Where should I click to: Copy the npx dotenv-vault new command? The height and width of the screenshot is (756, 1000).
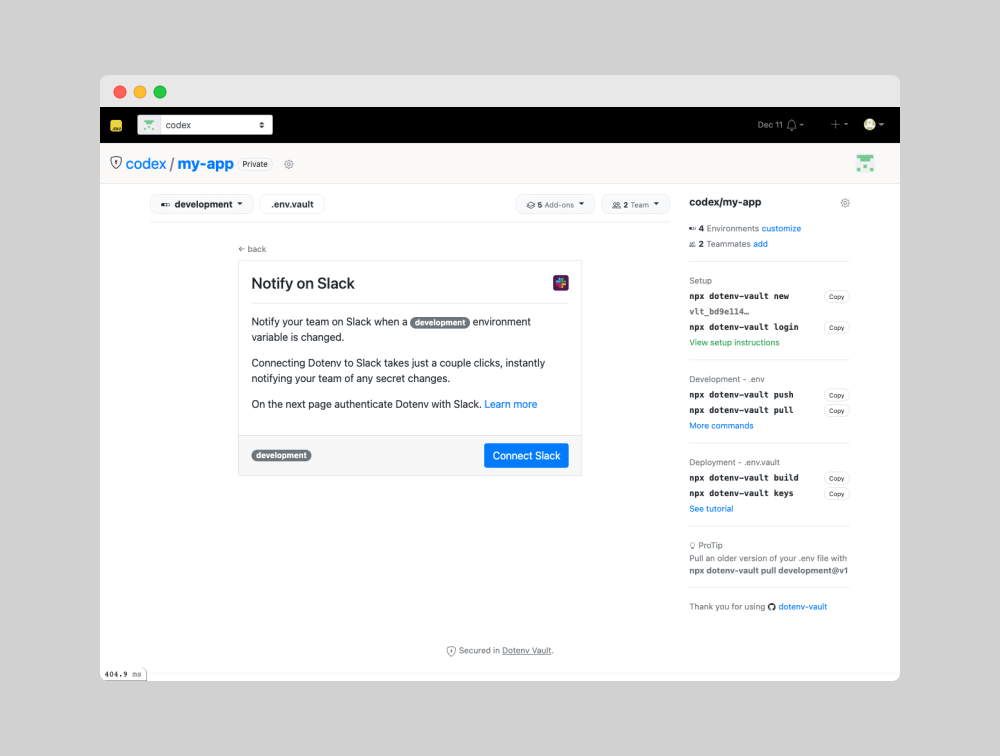pos(836,297)
